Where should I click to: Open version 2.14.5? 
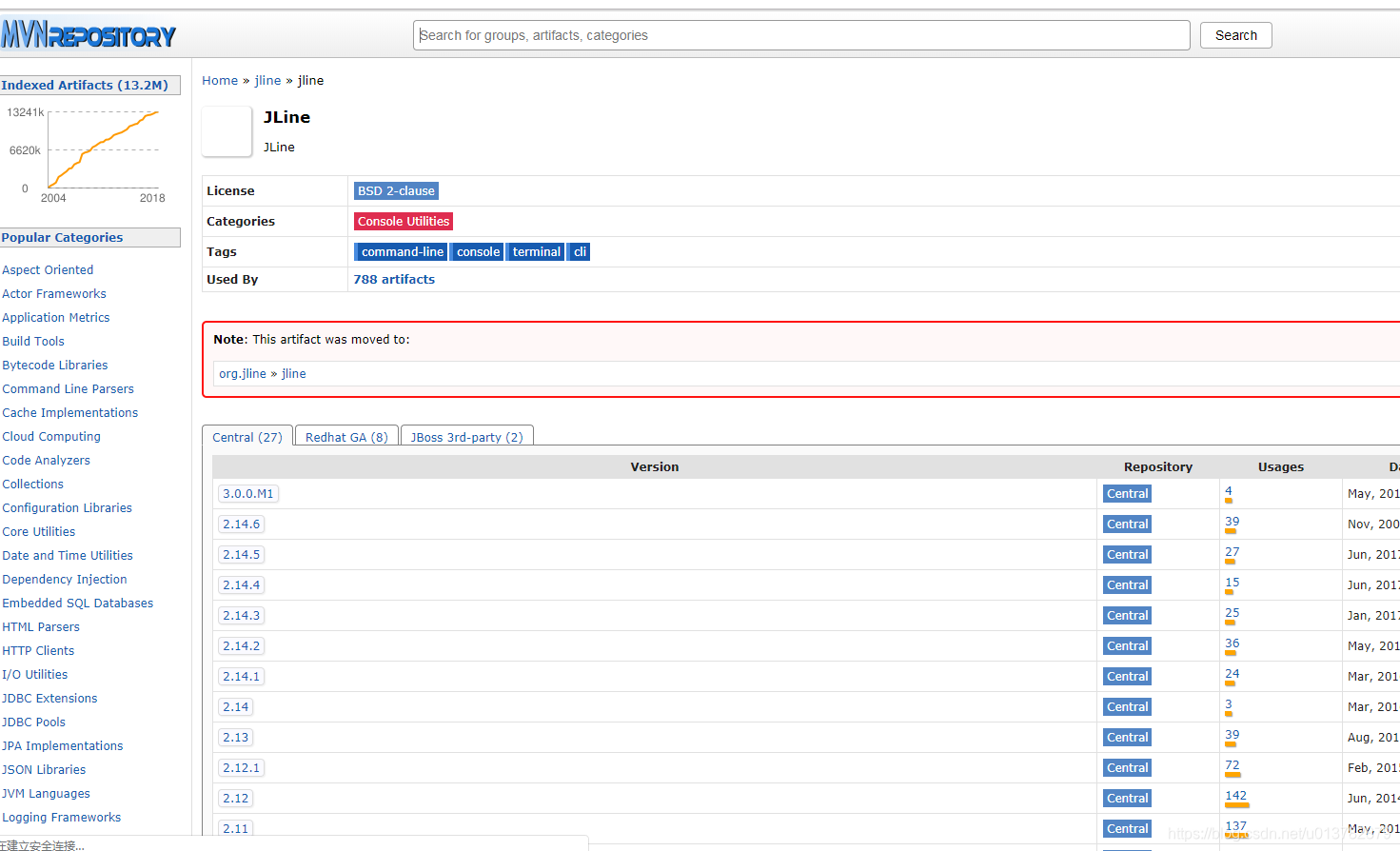click(241, 555)
